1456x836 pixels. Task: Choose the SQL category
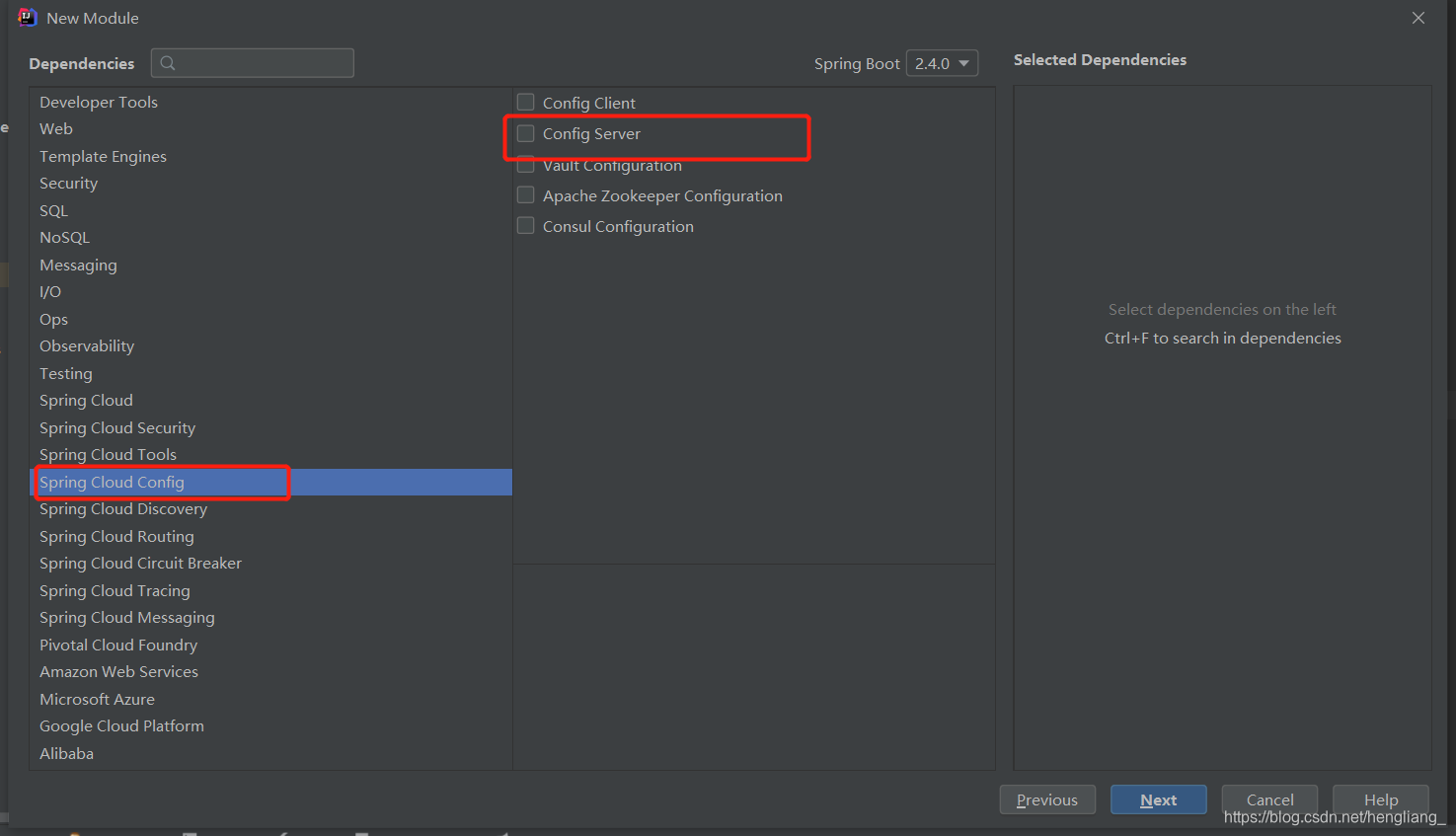tap(270, 210)
